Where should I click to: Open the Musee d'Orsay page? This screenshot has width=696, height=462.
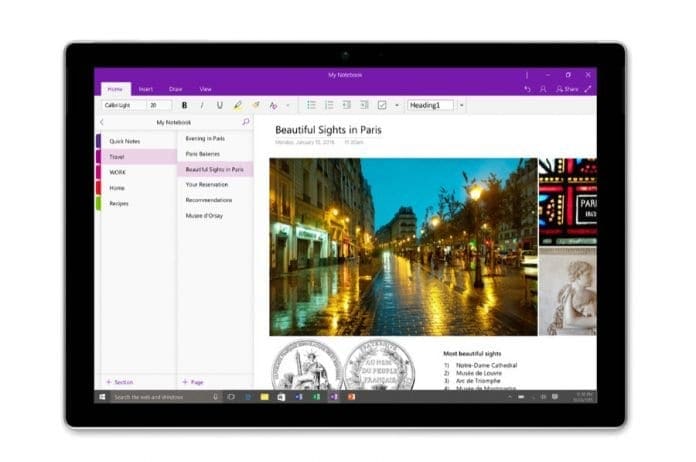pos(215,215)
